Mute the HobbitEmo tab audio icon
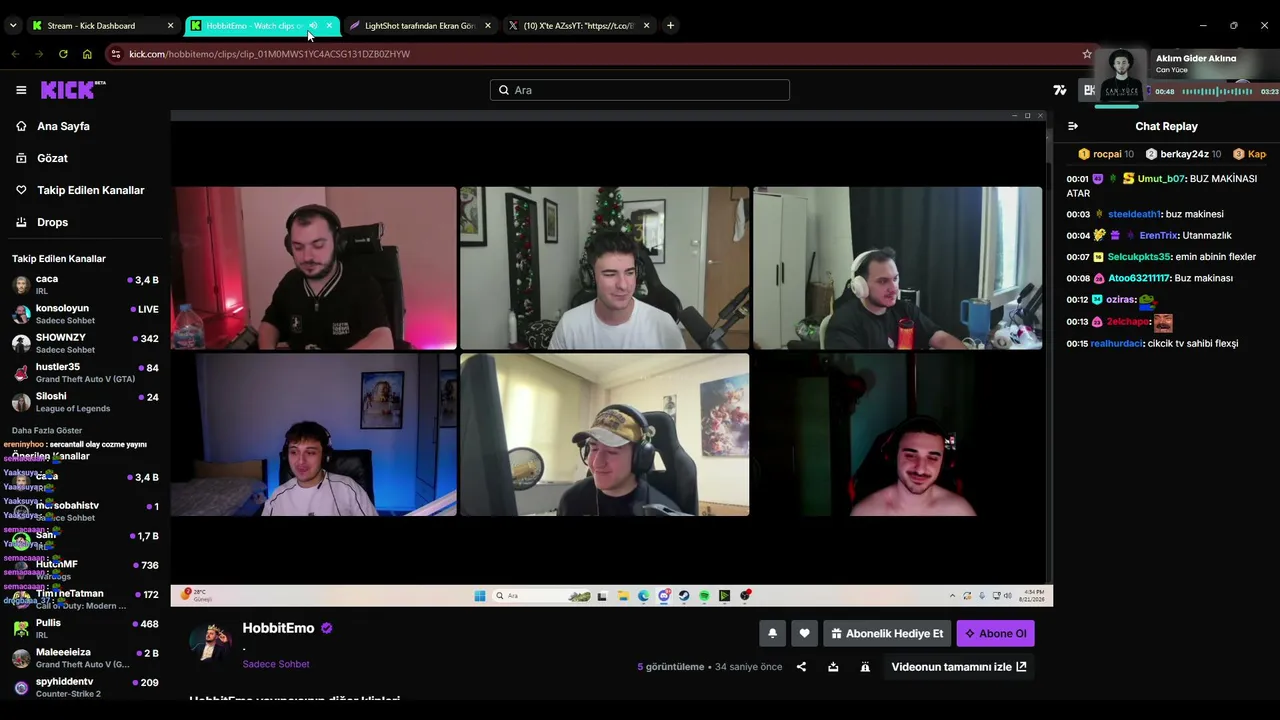Screen dimensions: 1280x720 (x=313, y=26)
